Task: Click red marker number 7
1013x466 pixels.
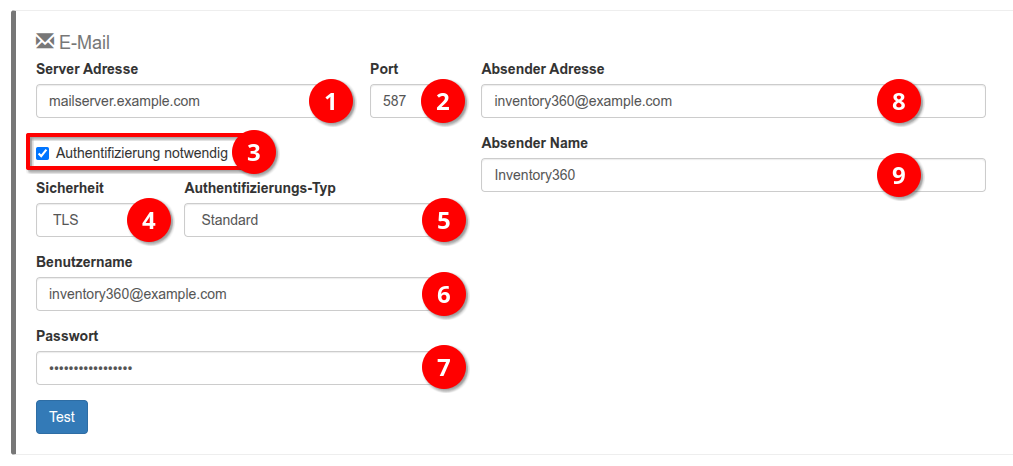Action: (x=444, y=368)
